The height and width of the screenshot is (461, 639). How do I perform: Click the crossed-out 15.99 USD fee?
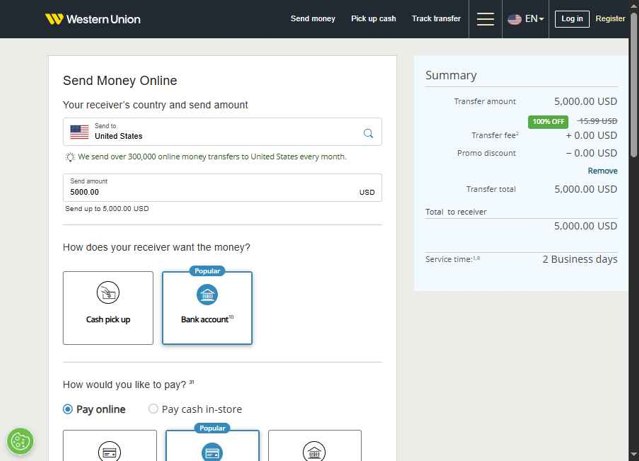click(597, 121)
